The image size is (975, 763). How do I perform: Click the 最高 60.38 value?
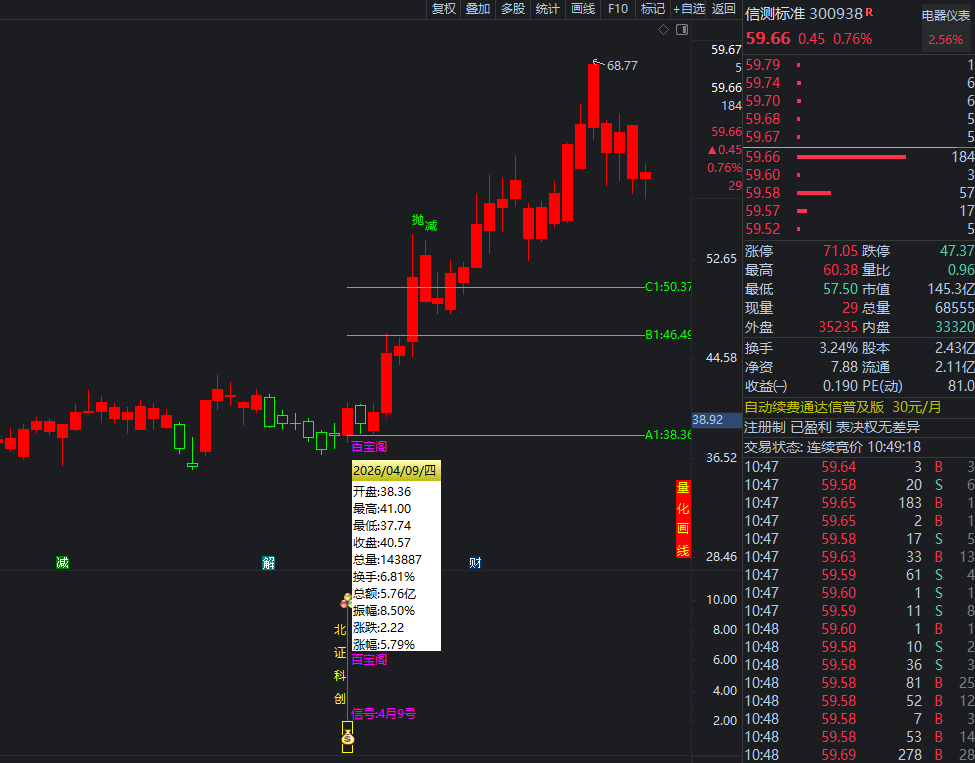tap(840, 270)
